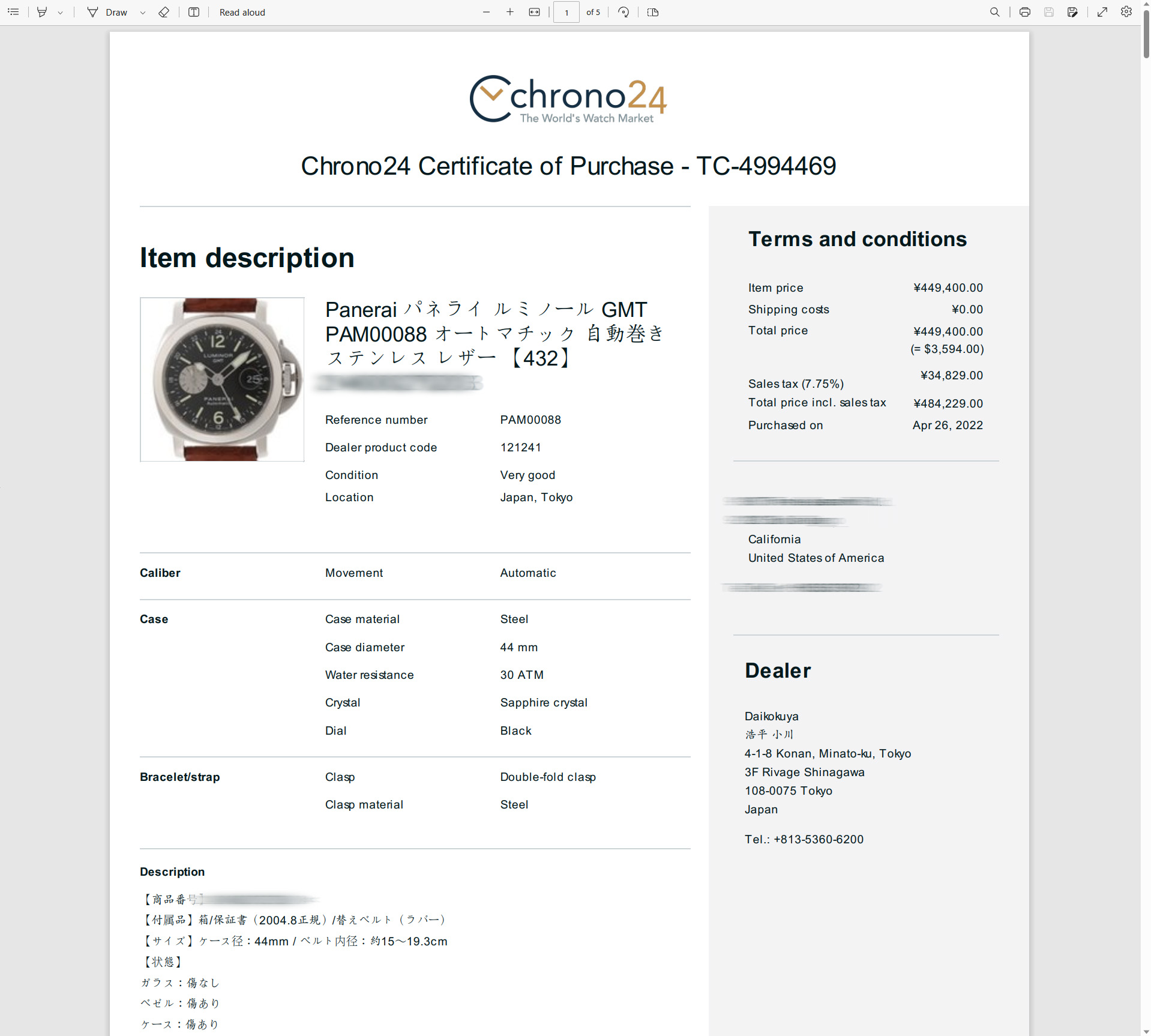Click the 'Very good' condition value
1151x1036 pixels.
point(527,475)
